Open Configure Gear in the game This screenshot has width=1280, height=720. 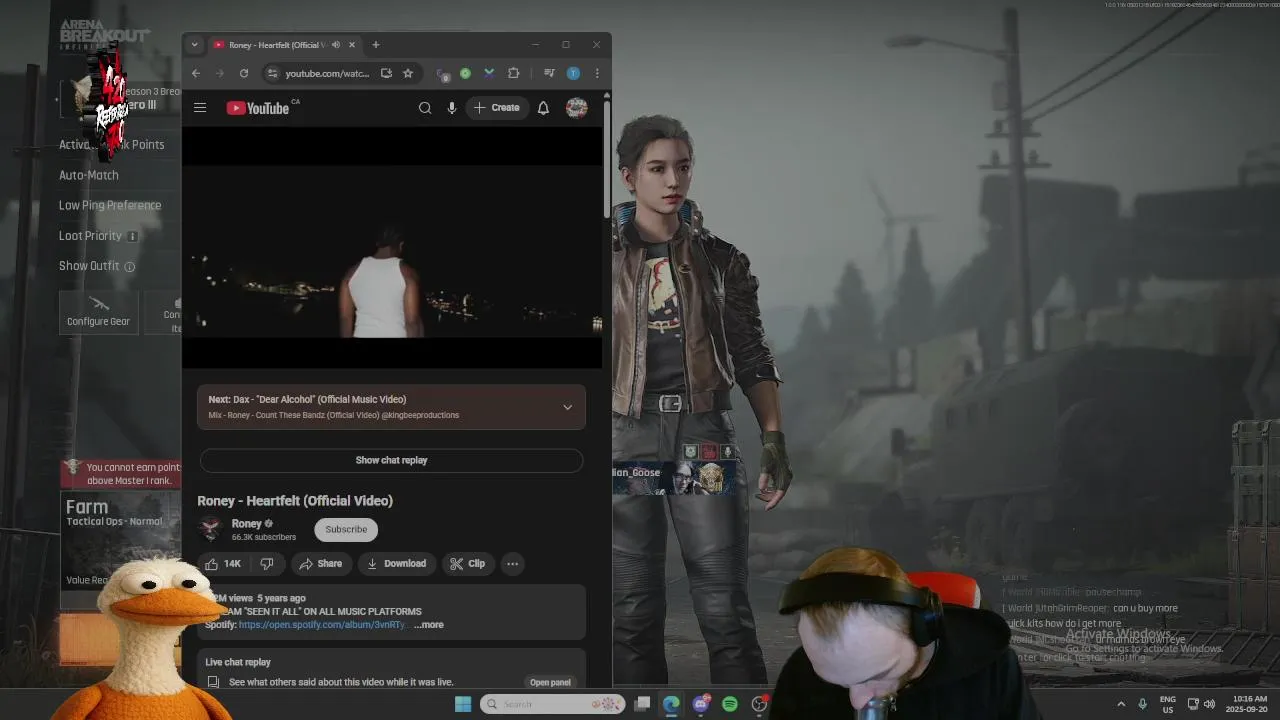pyautogui.click(x=98, y=313)
